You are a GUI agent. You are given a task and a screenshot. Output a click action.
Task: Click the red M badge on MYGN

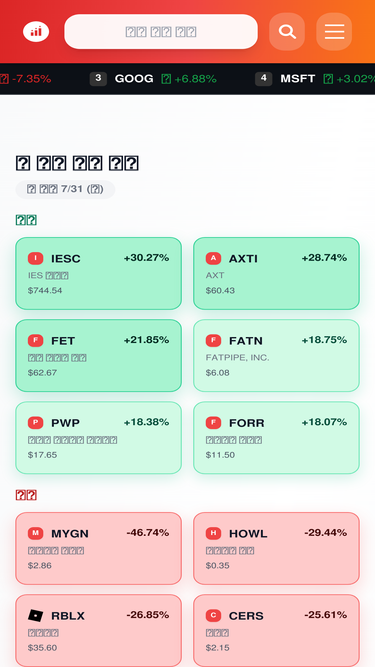35,533
